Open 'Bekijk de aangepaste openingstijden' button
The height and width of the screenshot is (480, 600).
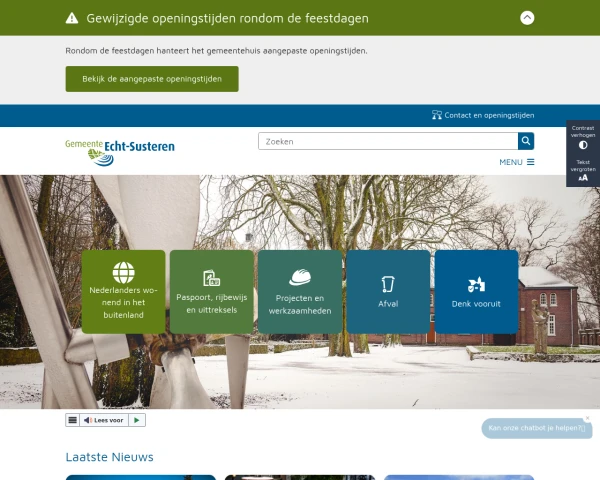[152, 79]
